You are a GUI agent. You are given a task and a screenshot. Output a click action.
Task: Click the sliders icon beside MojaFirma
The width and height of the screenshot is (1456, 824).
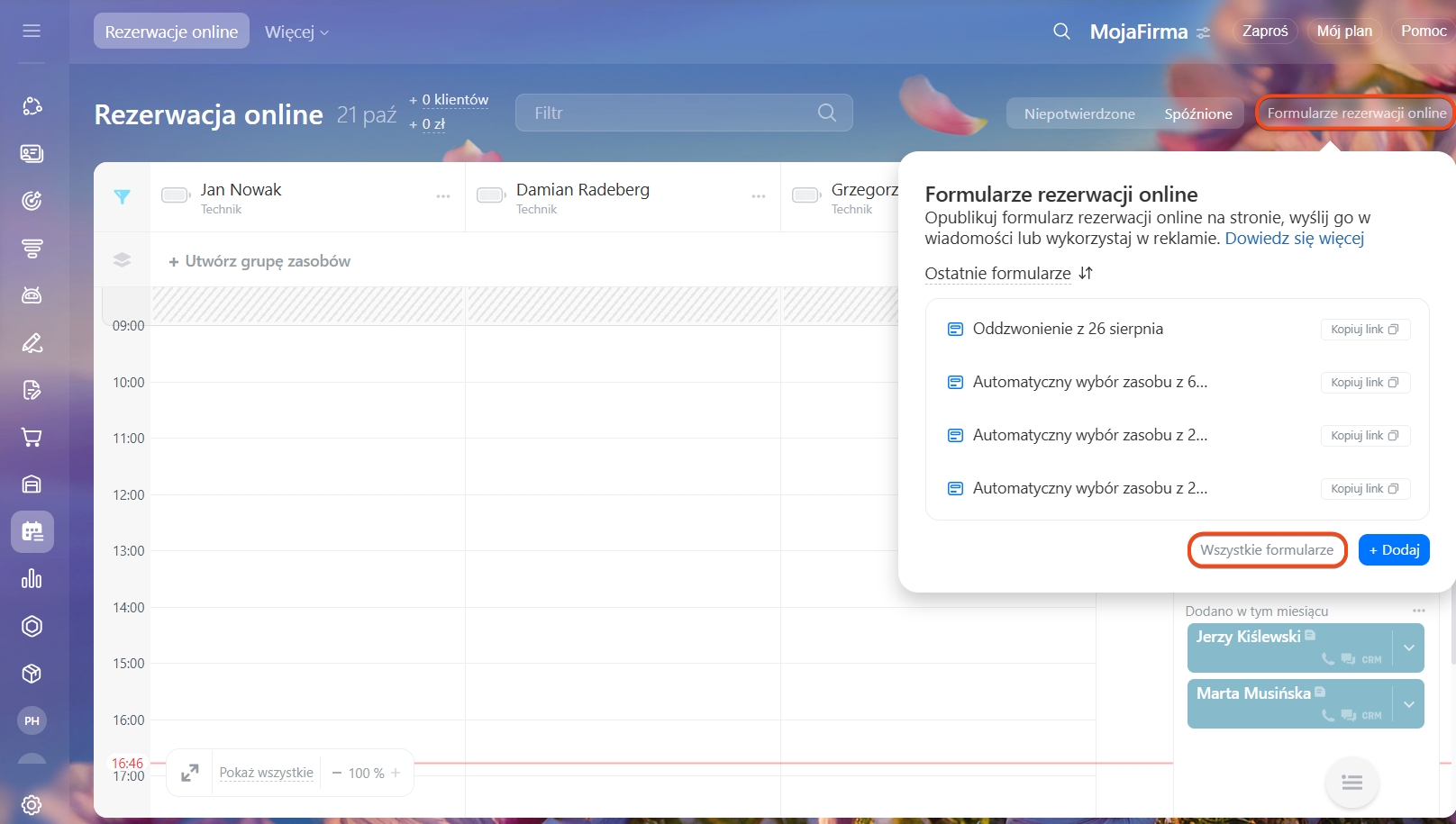pyautogui.click(x=1204, y=32)
